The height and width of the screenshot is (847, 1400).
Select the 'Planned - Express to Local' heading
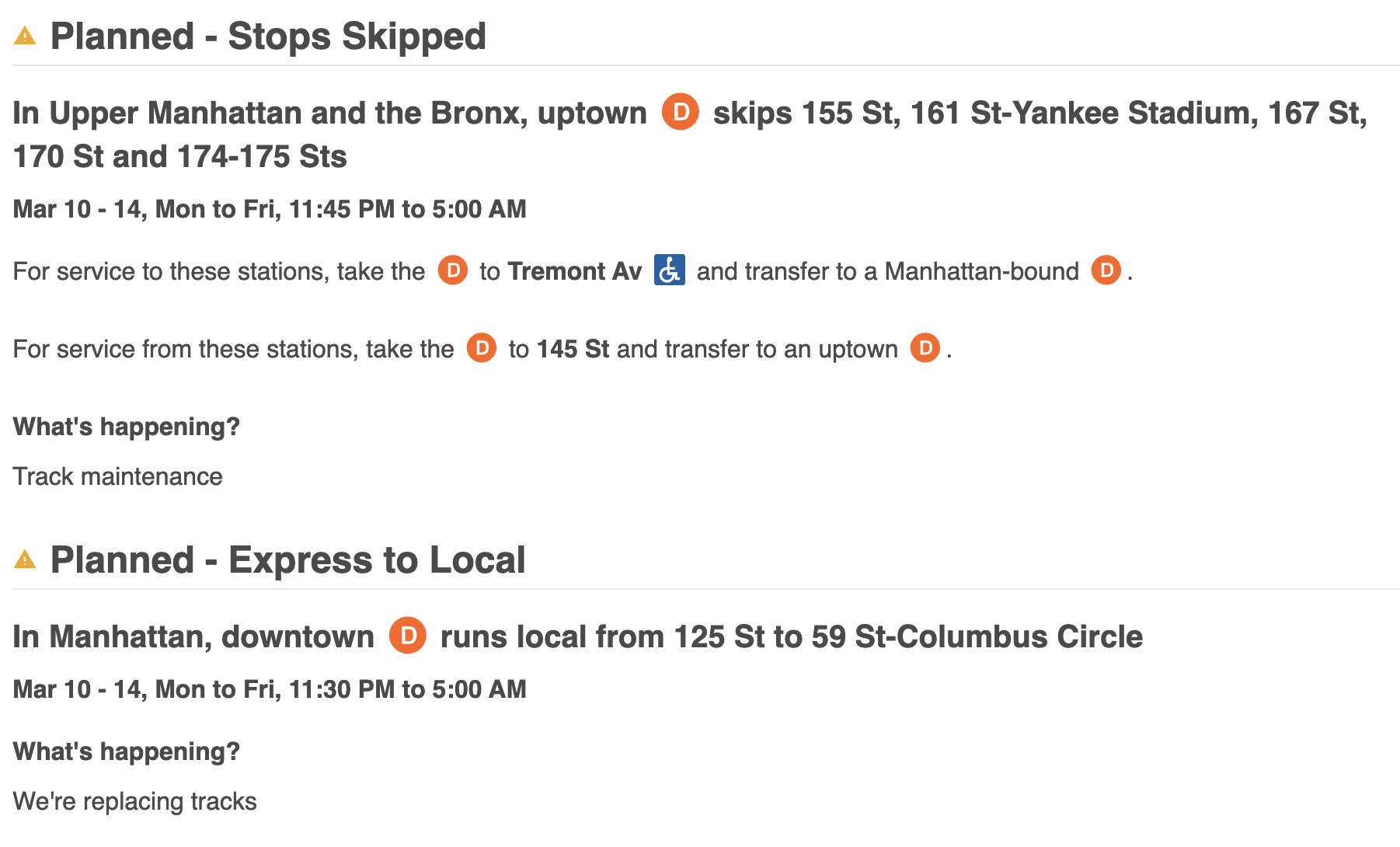click(287, 560)
